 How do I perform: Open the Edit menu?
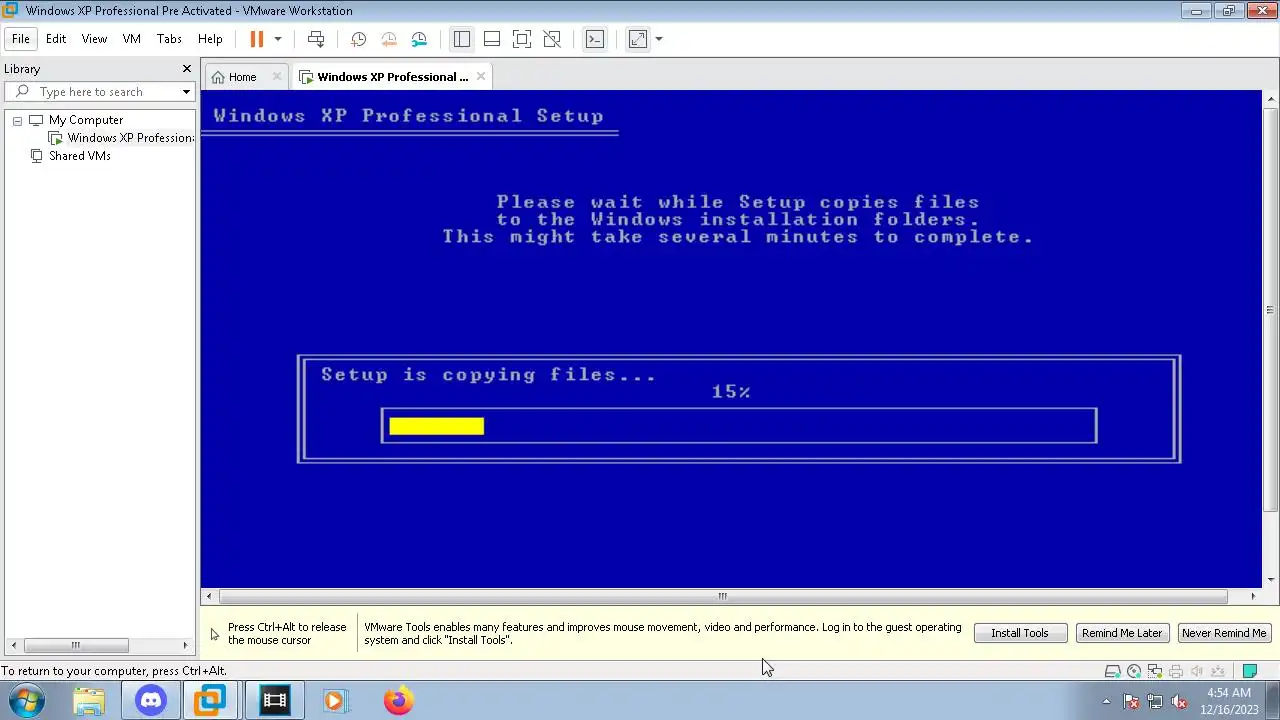click(x=56, y=39)
